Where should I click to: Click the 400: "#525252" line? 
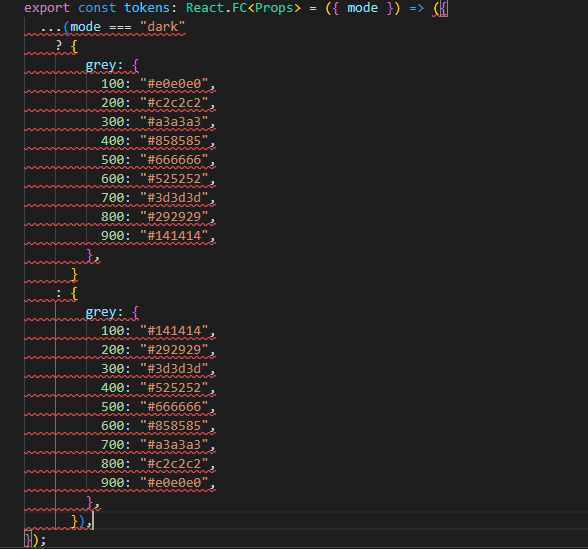[x=158, y=388]
